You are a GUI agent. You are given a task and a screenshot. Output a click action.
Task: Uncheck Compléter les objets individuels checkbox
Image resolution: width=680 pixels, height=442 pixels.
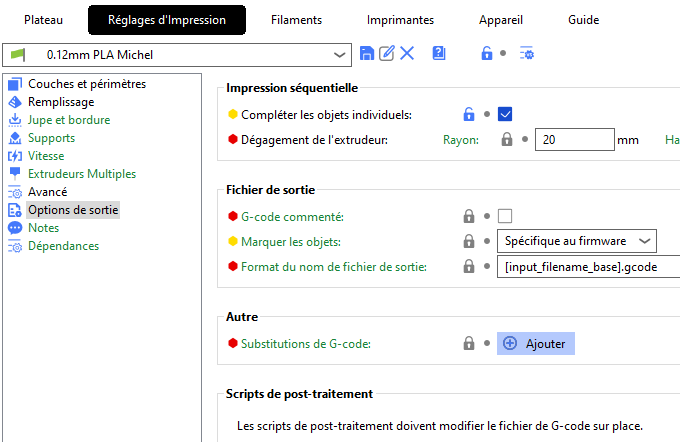click(505, 115)
